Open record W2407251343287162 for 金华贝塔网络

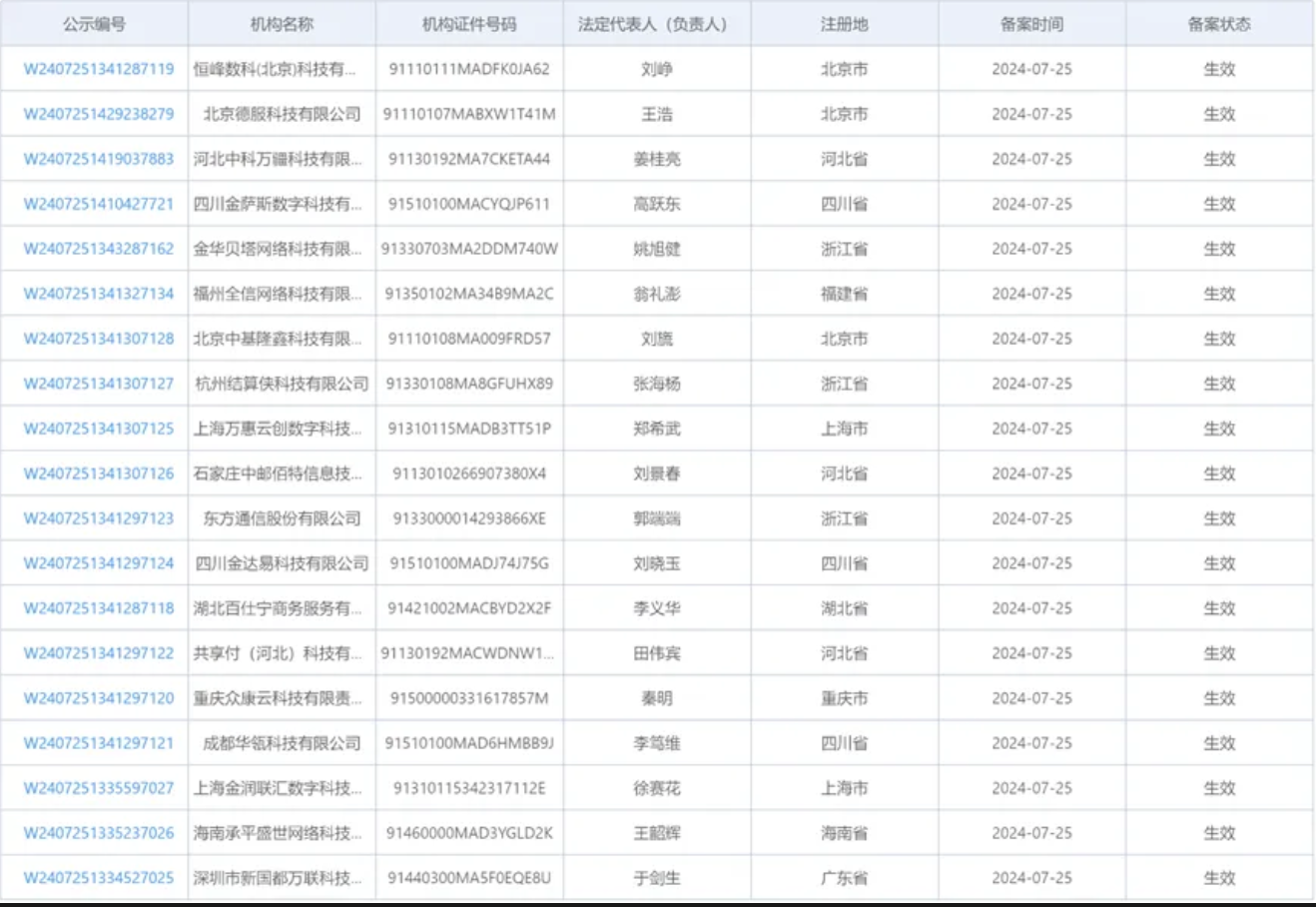click(x=99, y=249)
